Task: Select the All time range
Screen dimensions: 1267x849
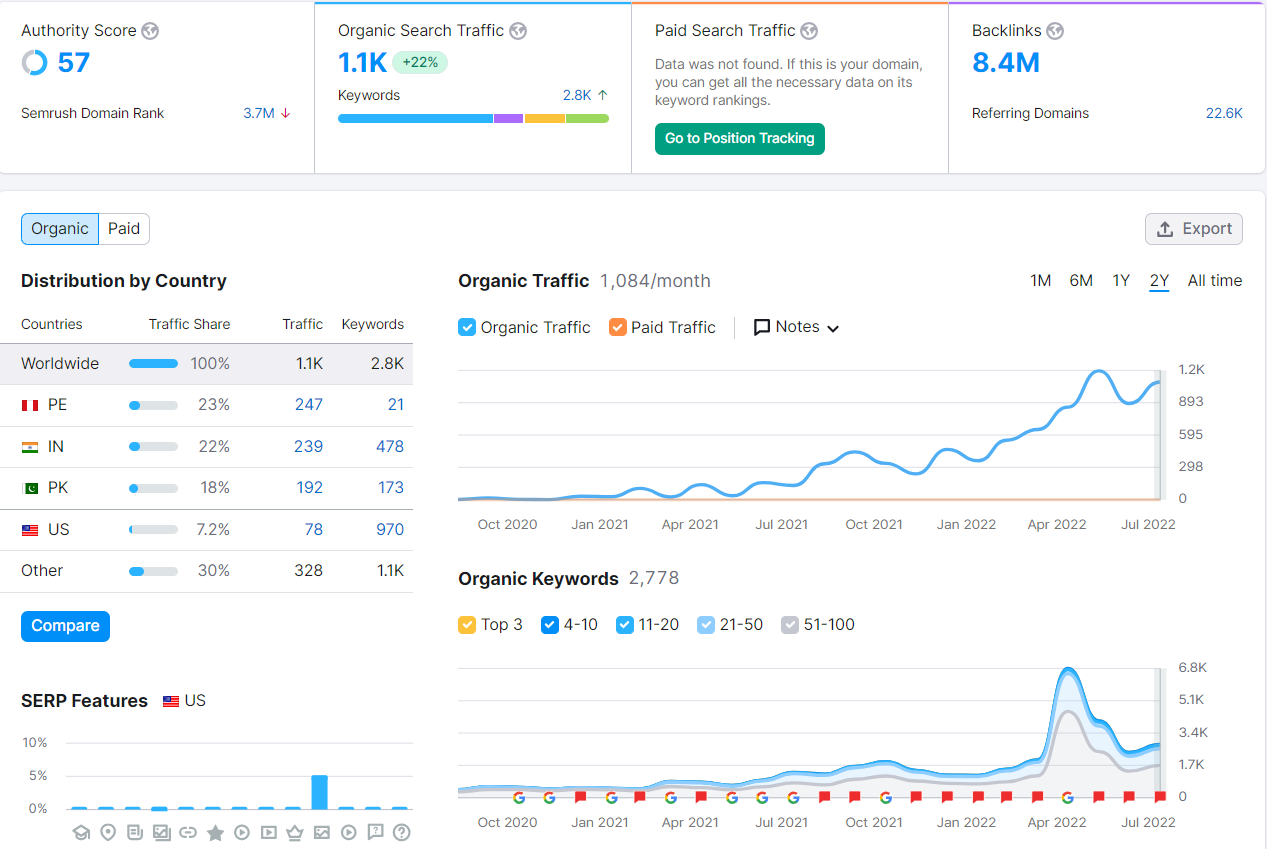Action: click(x=1215, y=281)
